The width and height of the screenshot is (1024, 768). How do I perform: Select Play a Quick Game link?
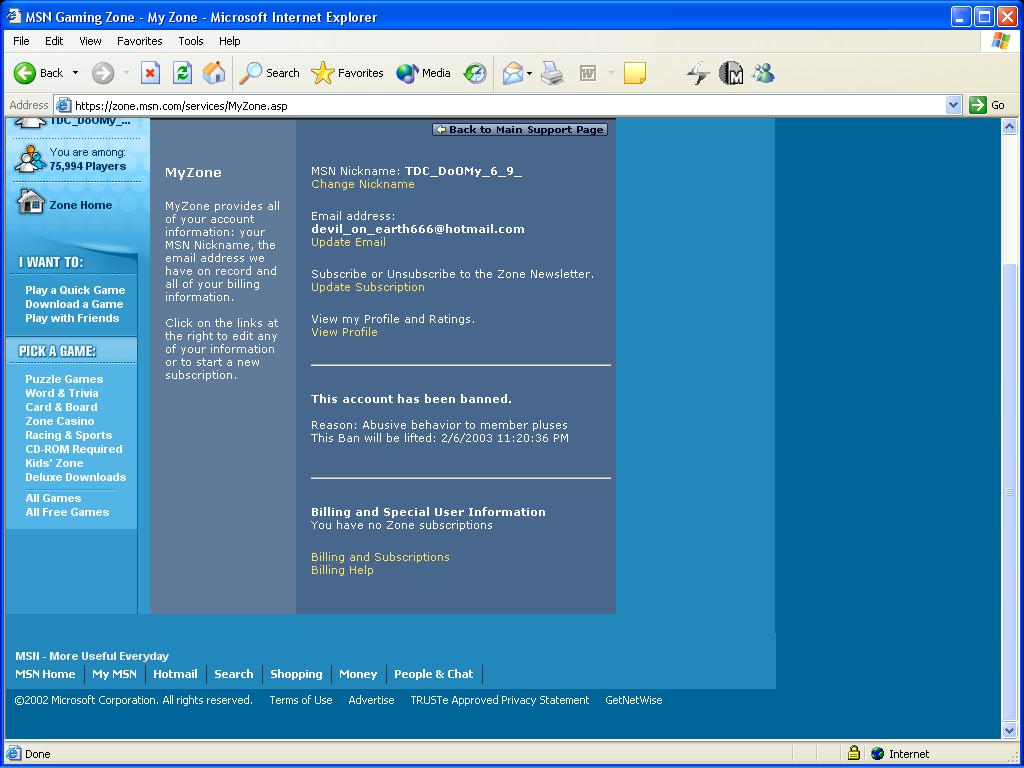click(x=75, y=290)
